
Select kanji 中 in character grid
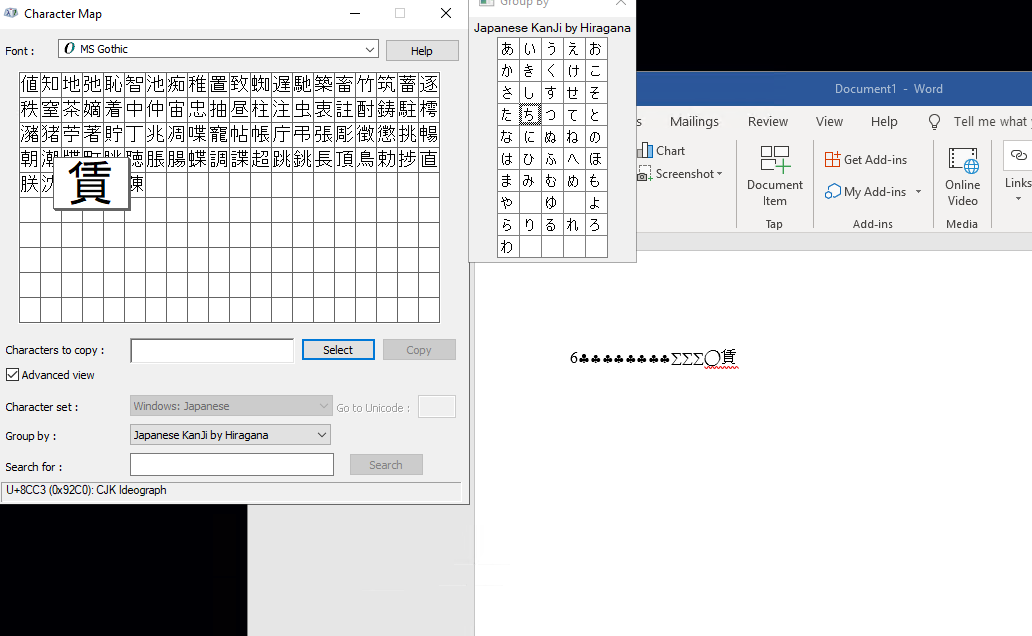(x=135, y=109)
